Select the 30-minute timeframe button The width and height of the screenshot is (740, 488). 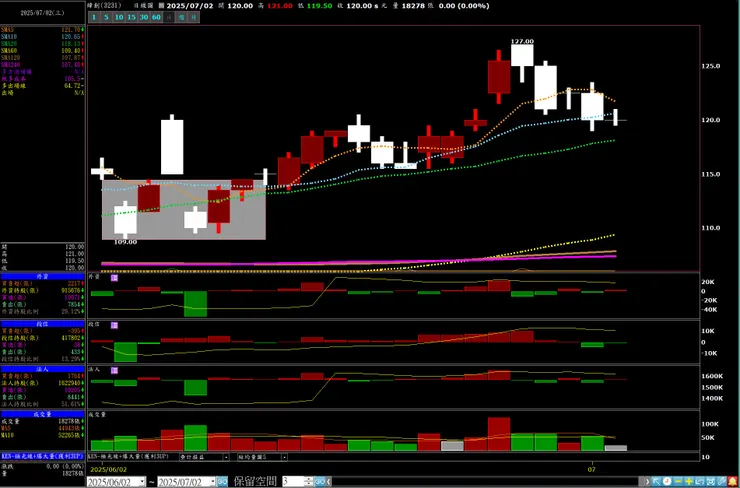pyautogui.click(x=143, y=17)
